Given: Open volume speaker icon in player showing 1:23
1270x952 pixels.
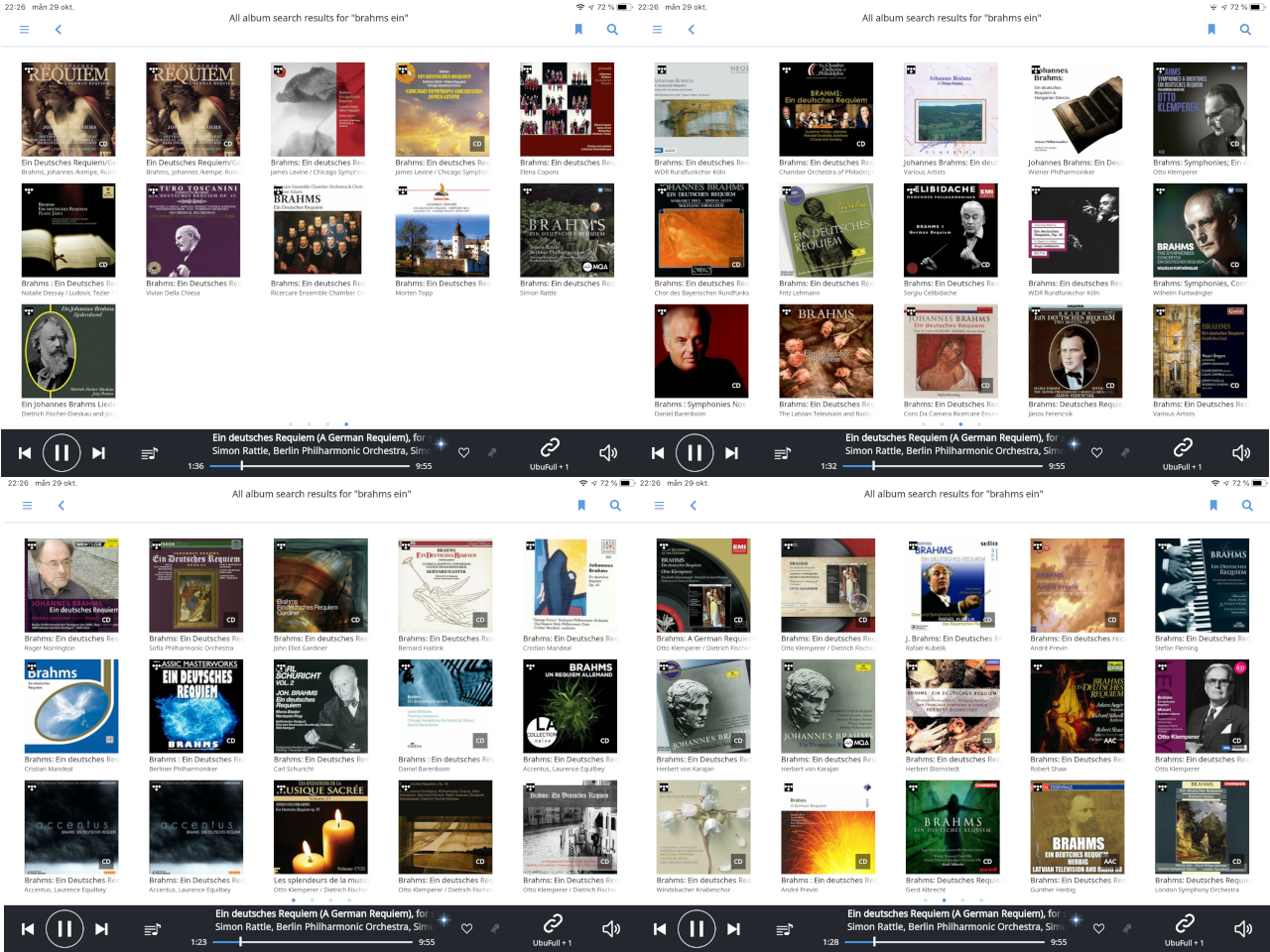Looking at the screenshot, I should click(611, 928).
